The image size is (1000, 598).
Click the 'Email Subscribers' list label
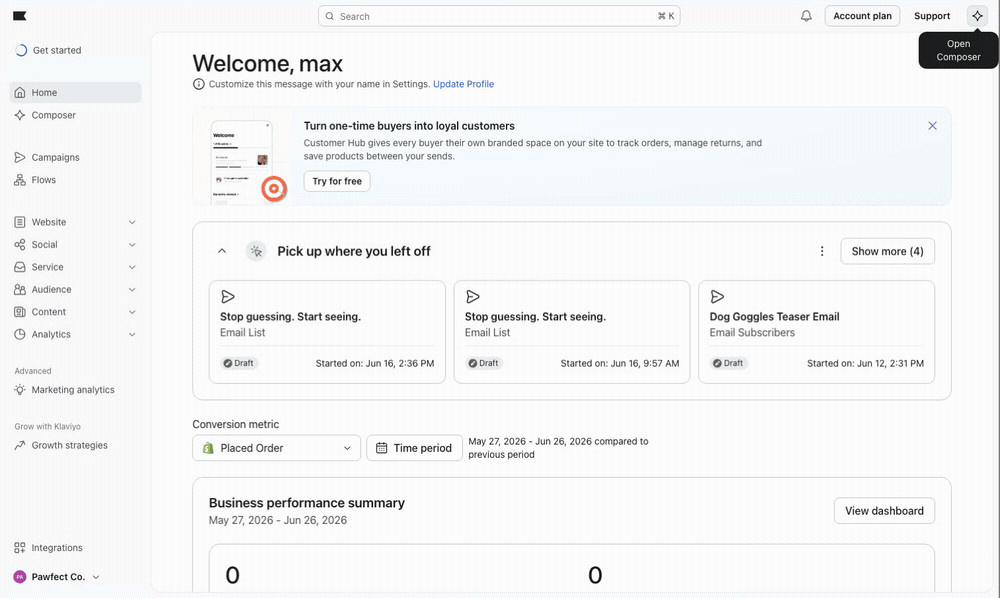[752, 333]
